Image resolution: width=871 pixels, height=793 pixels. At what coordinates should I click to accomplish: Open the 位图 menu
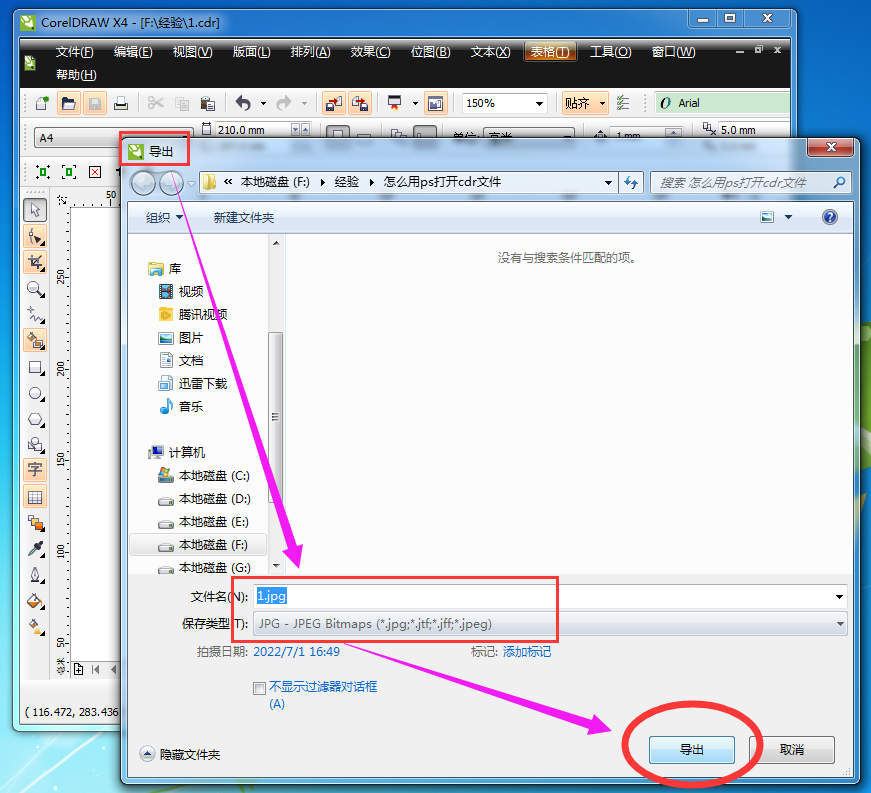click(x=430, y=51)
